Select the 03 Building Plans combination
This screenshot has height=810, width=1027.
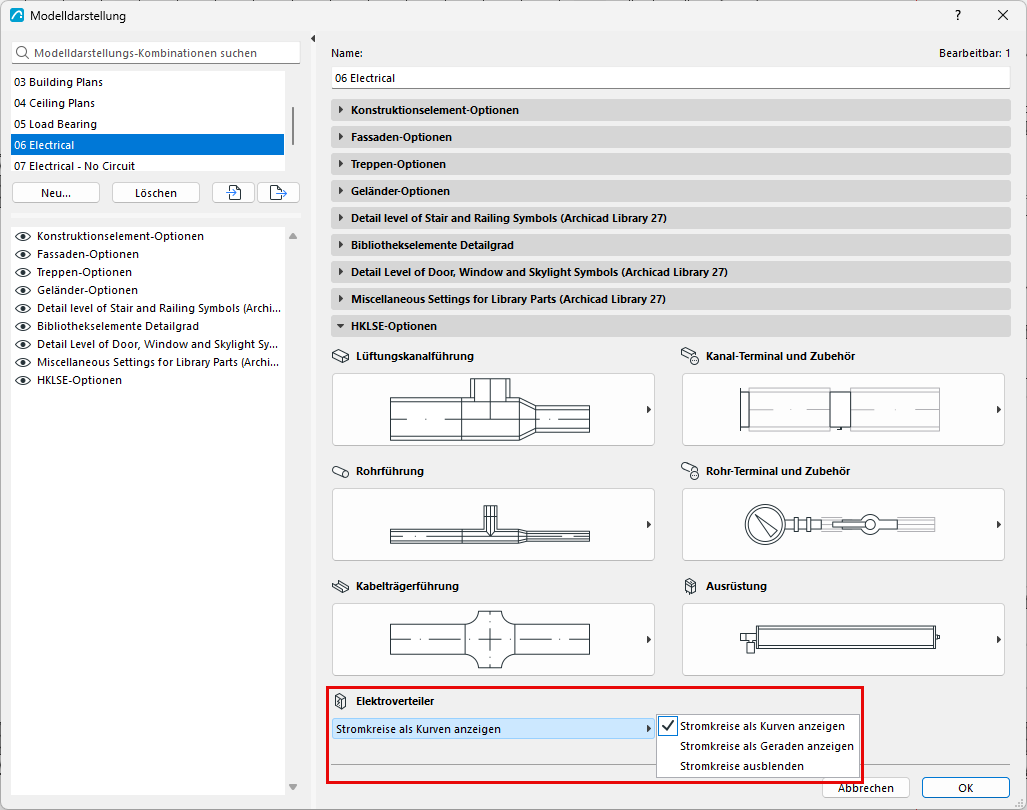pyautogui.click(x=147, y=82)
